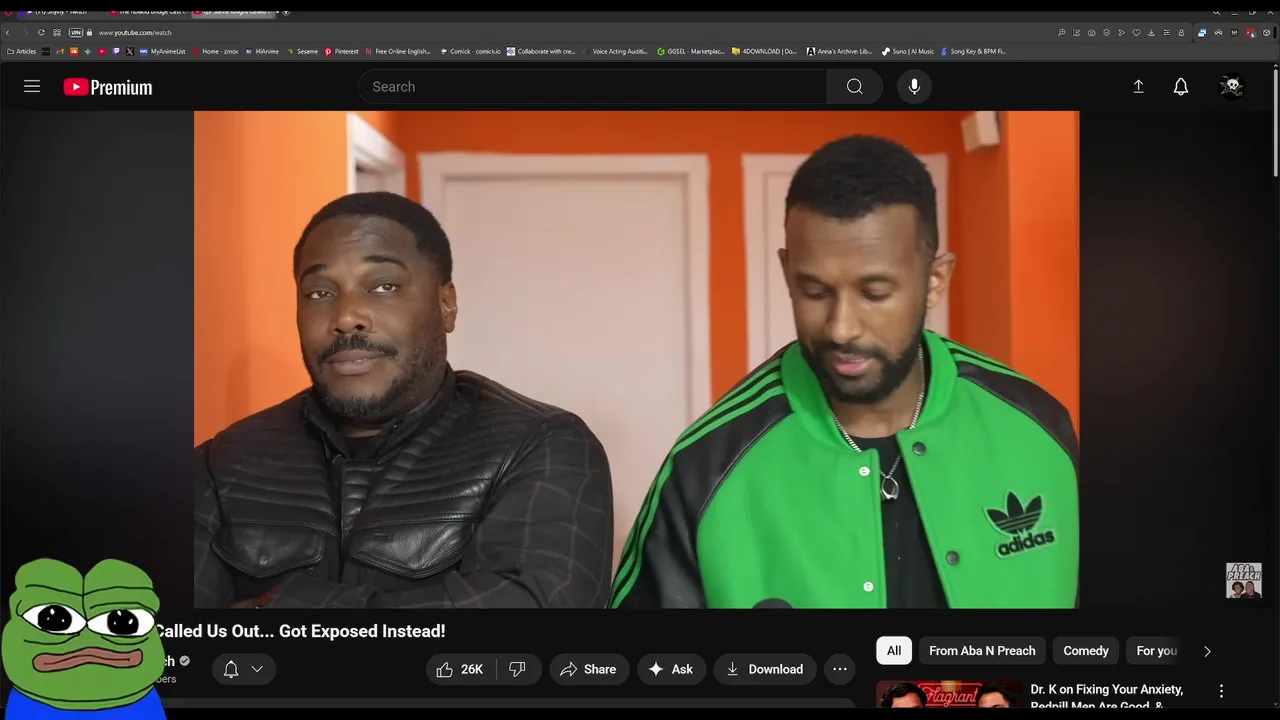This screenshot has width=1280, height=720.
Task: Open Articles bookmarks folder
Action: pos(21,51)
